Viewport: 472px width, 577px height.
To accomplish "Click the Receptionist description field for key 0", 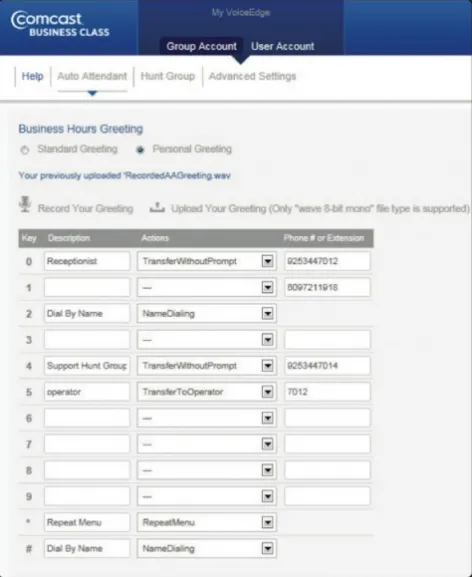I will pyautogui.click(x=87, y=261).
